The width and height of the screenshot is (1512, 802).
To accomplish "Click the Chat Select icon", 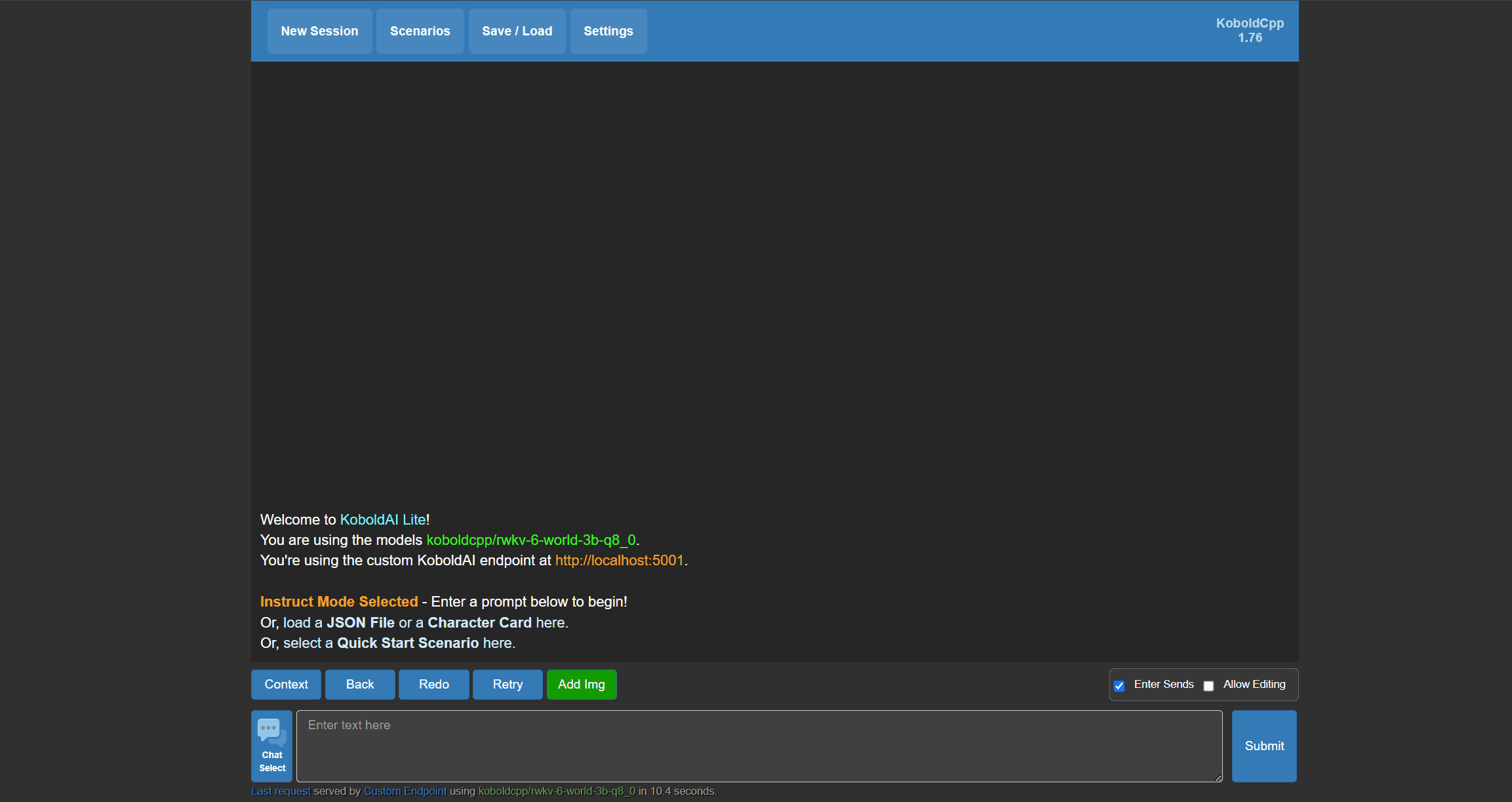I will coord(271,746).
